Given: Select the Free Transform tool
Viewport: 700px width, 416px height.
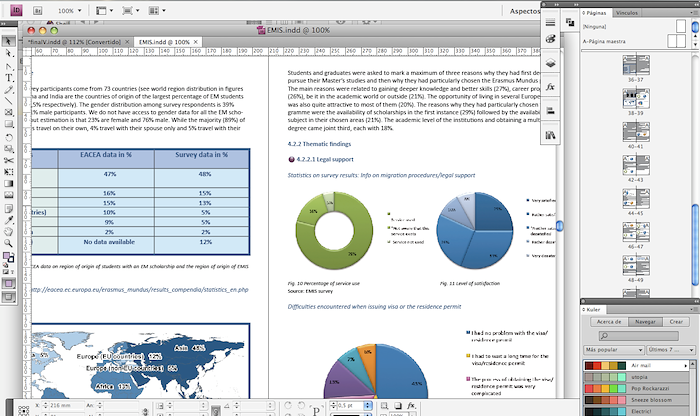Looking at the screenshot, I should 8,172.
